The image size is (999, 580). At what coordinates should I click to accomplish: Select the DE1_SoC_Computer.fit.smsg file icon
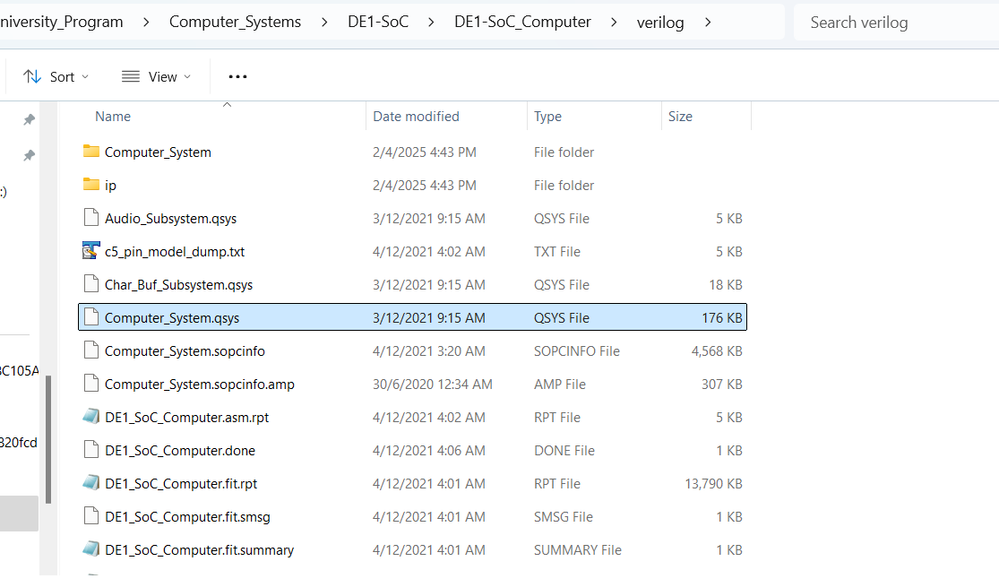[x=91, y=516]
